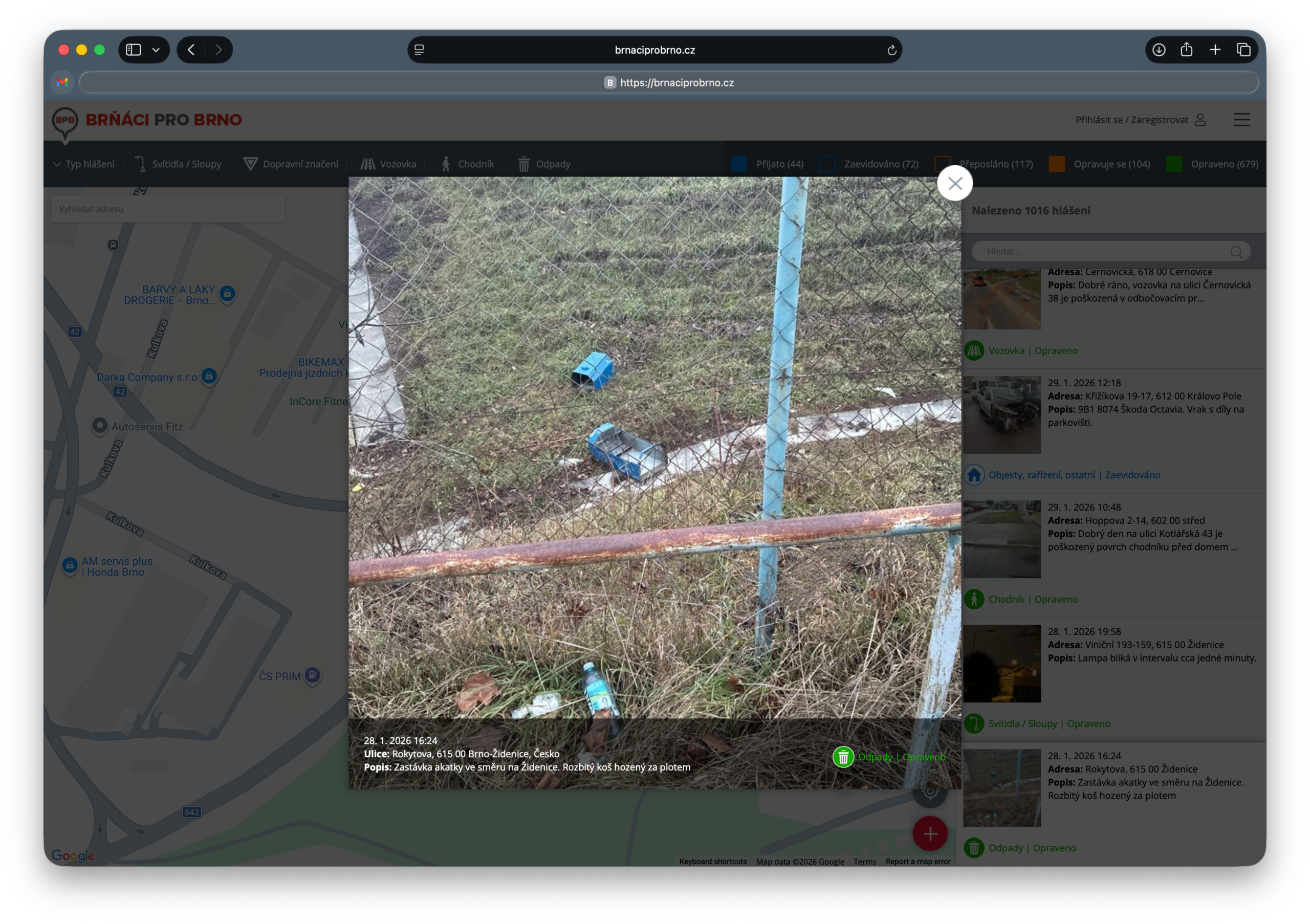The width and height of the screenshot is (1310, 924).
Task: Open the Safari sidebar dropdown chevron
Action: tap(156, 50)
